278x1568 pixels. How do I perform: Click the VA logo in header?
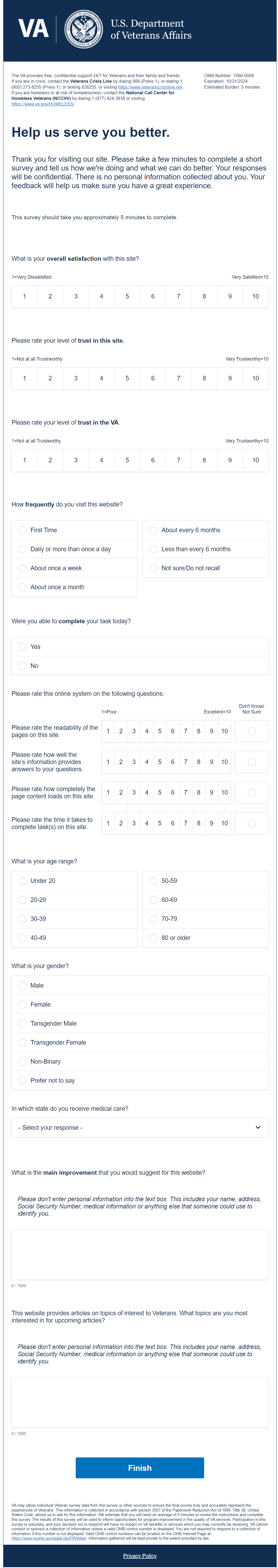click(33, 29)
